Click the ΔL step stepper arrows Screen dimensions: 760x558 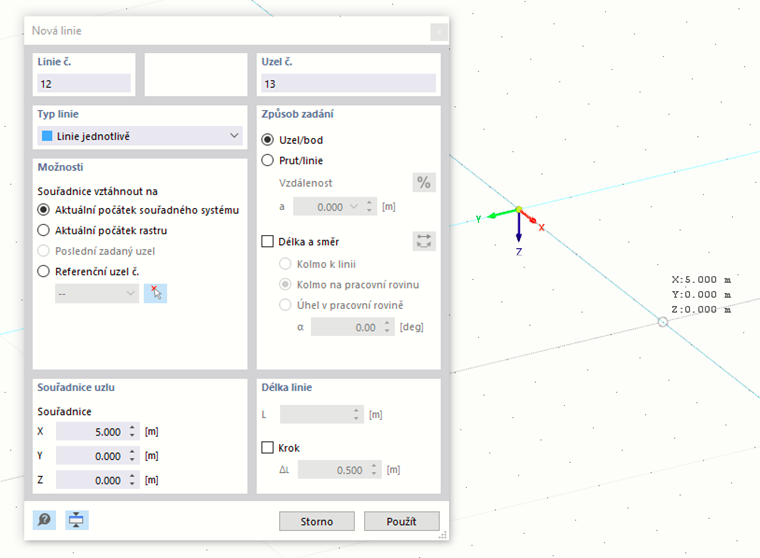click(374, 469)
